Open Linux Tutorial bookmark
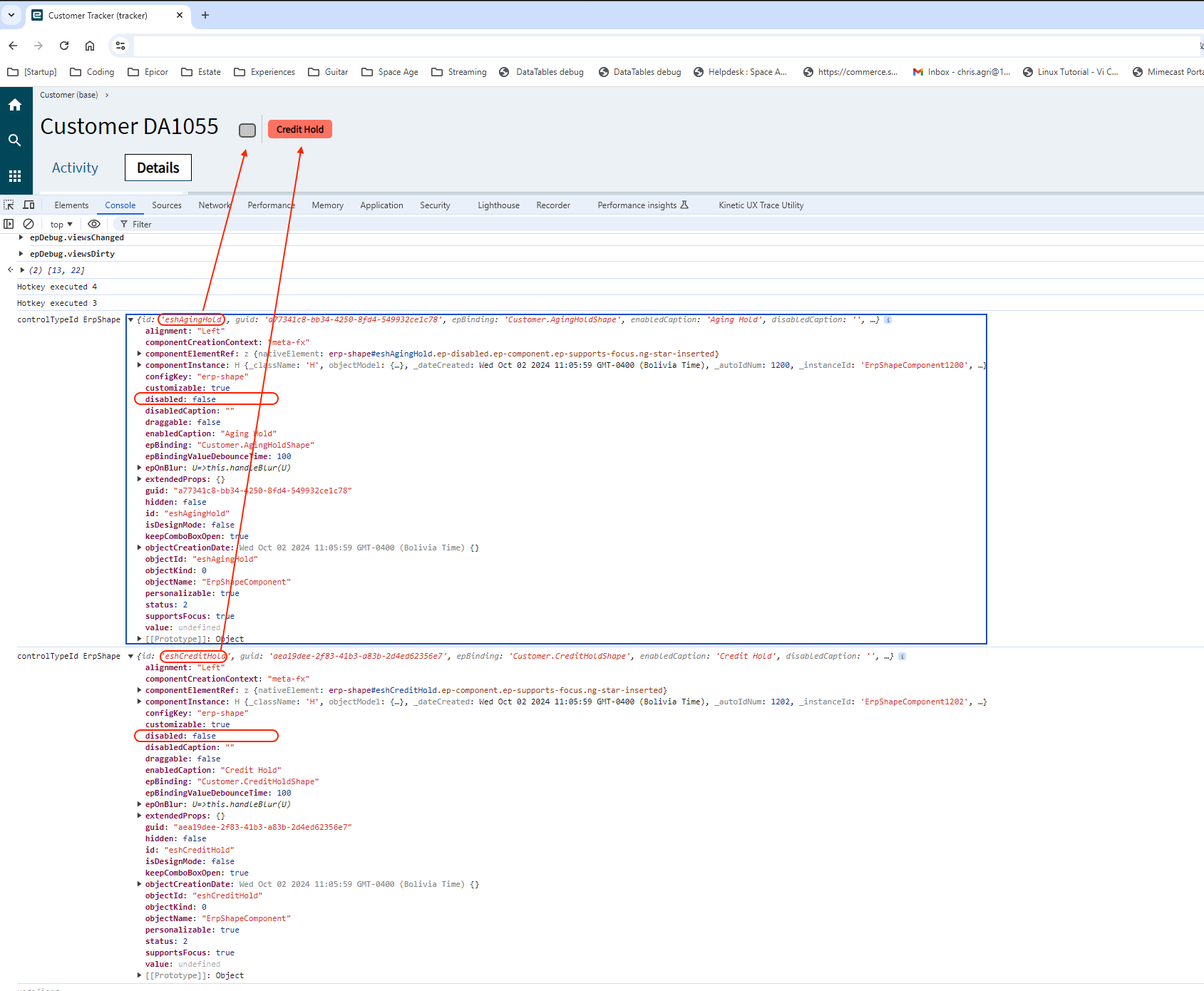Image resolution: width=1204 pixels, height=991 pixels. coord(1071,72)
